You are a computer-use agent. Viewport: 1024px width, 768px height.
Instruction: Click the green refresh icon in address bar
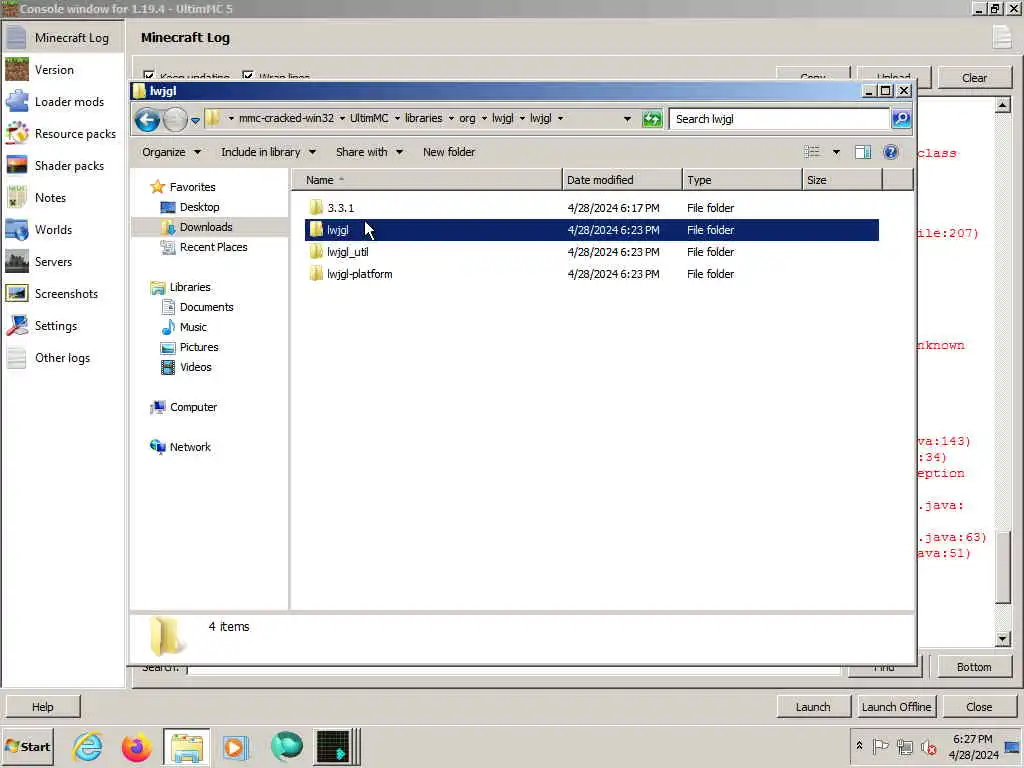click(x=651, y=119)
